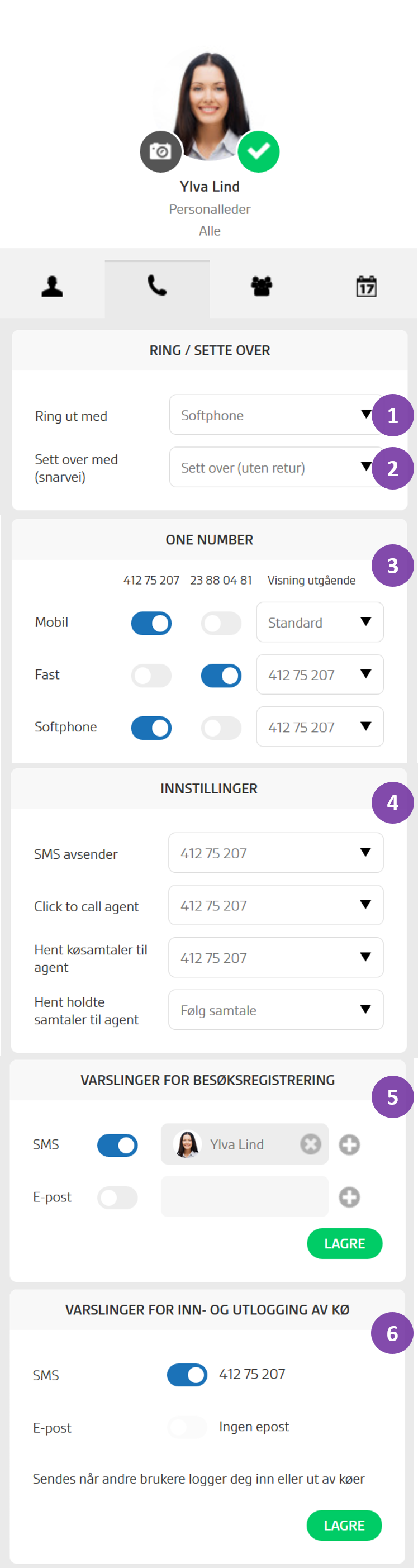The width and height of the screenshot is (418, 1568).
Task: Remove Ylva Lind from SMS recipients
Action: pyautogui.click(x=310, y=1144)
